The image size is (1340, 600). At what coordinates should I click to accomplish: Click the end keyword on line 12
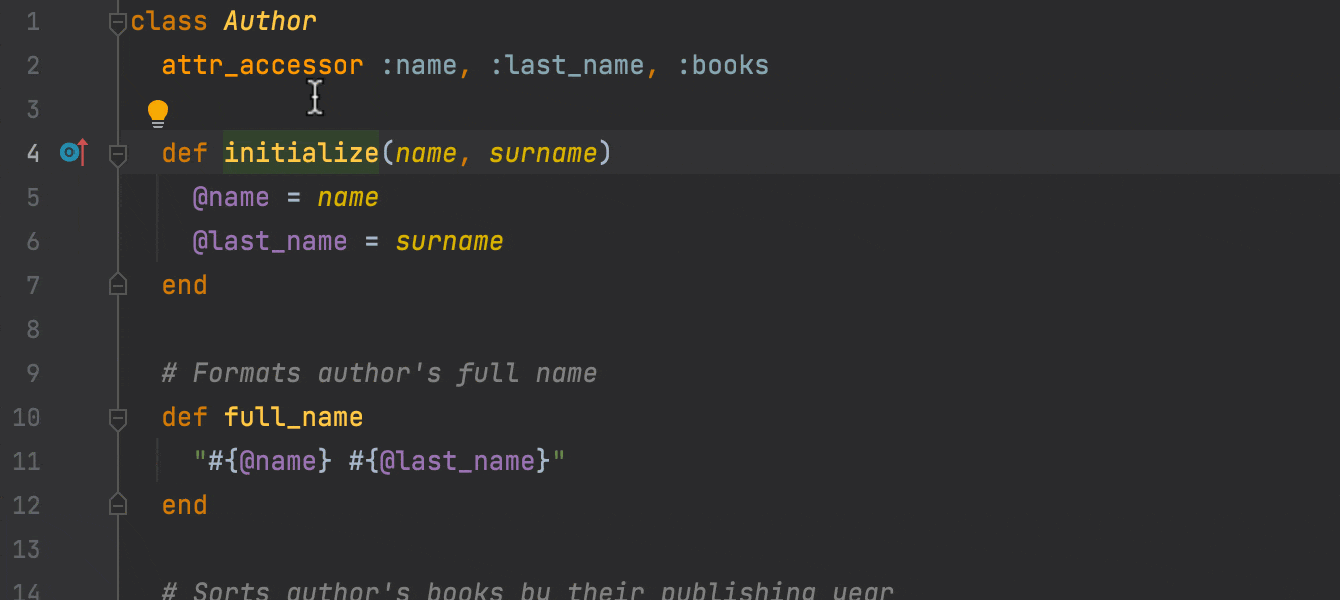(x=184, y=504)
